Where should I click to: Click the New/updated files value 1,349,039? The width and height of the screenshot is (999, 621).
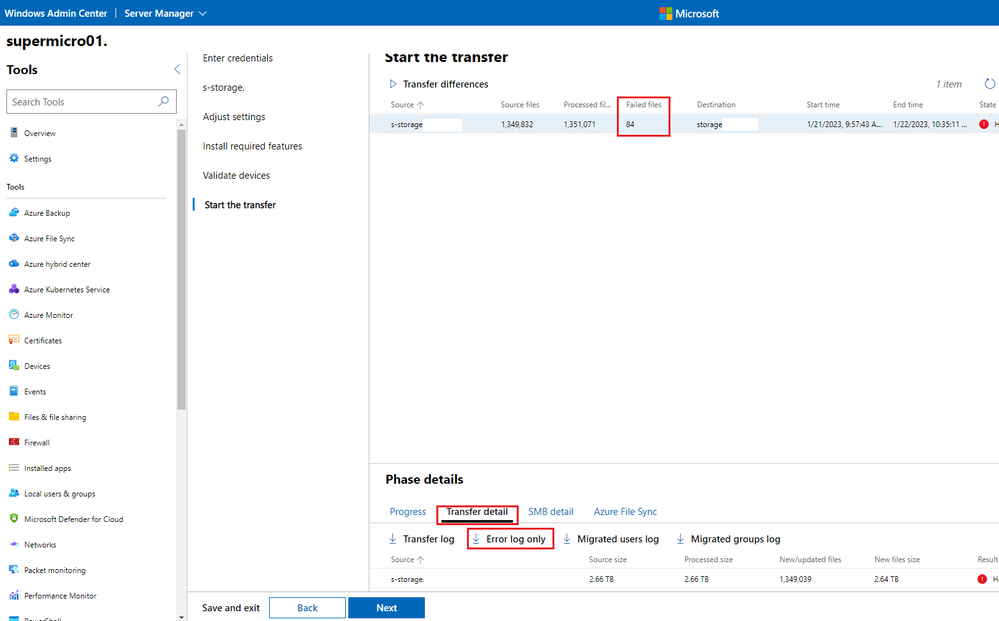pyautogui.click(x=795, y=579)
